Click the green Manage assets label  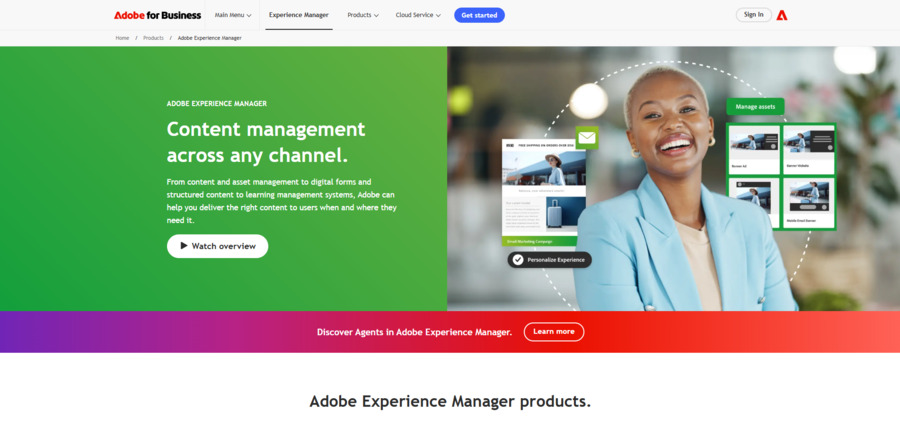755,107
